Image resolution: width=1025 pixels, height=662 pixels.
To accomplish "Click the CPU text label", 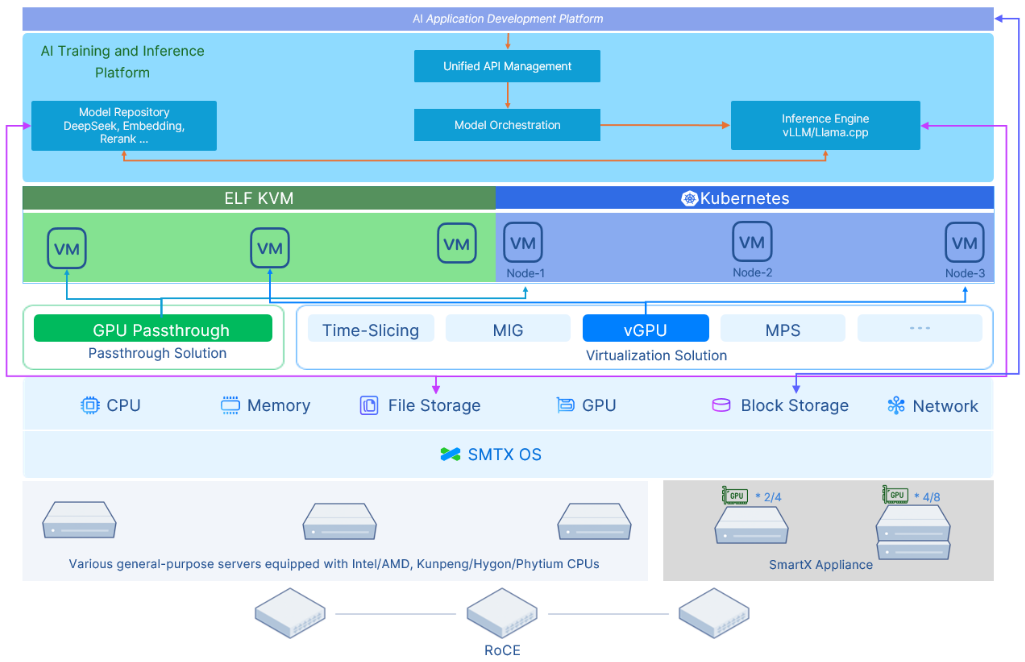I will (x=124, y=405).
